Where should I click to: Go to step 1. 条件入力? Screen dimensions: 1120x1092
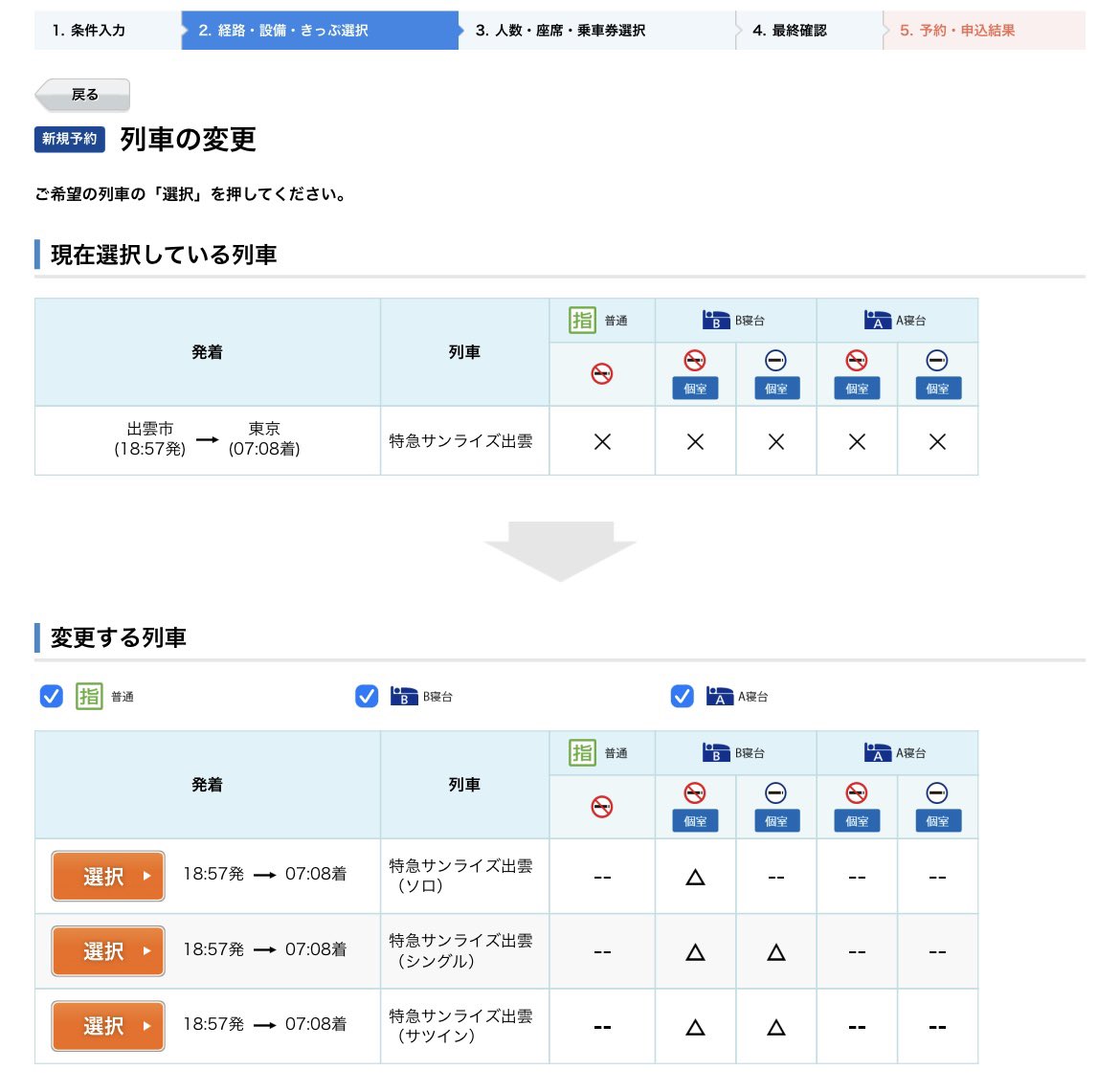(x=107, y=30)
